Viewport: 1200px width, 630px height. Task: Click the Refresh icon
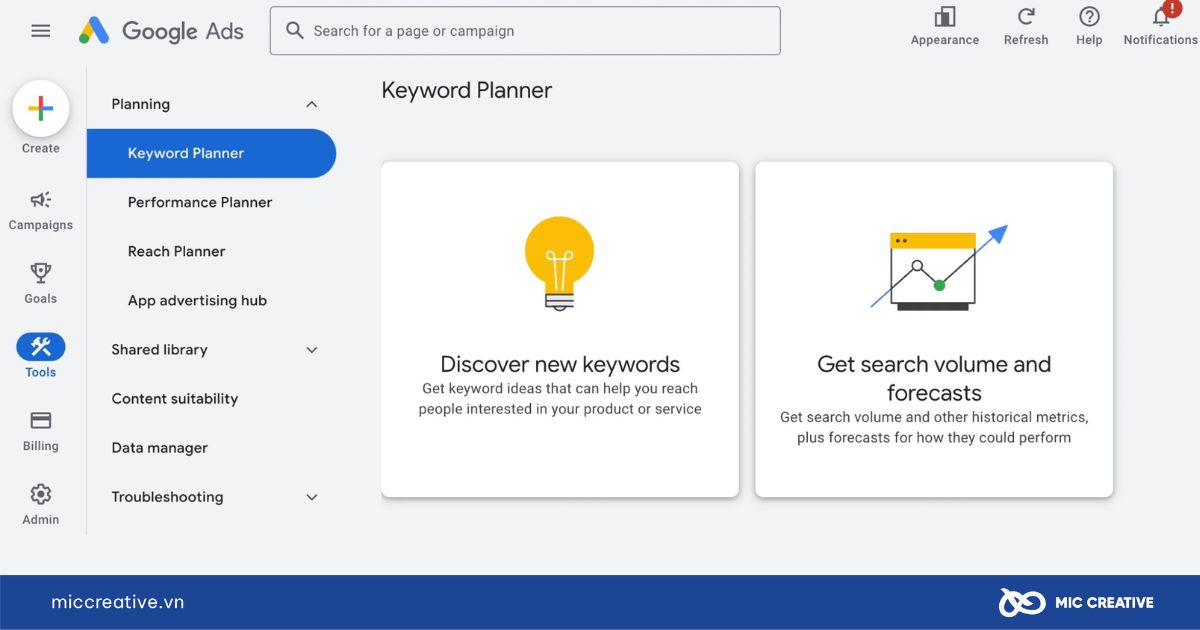(x=1026, y=17)
